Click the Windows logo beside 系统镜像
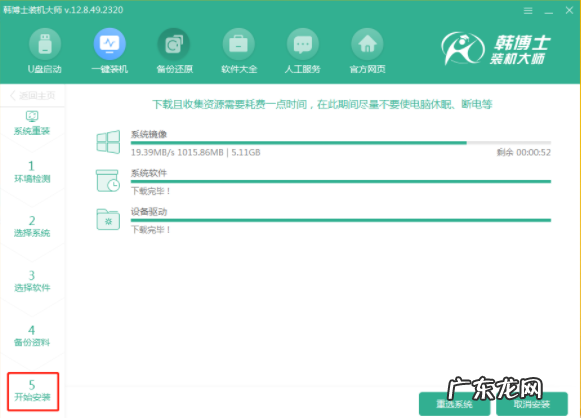This screenshot has height=418, width=581. 108,142
